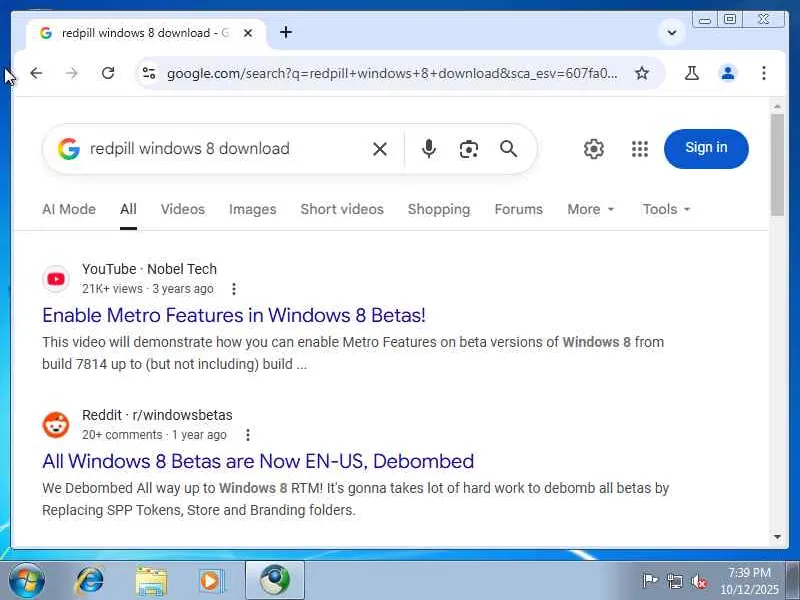Open Enable Metro Features in Windows 8 Betas link

click(234, 315)
